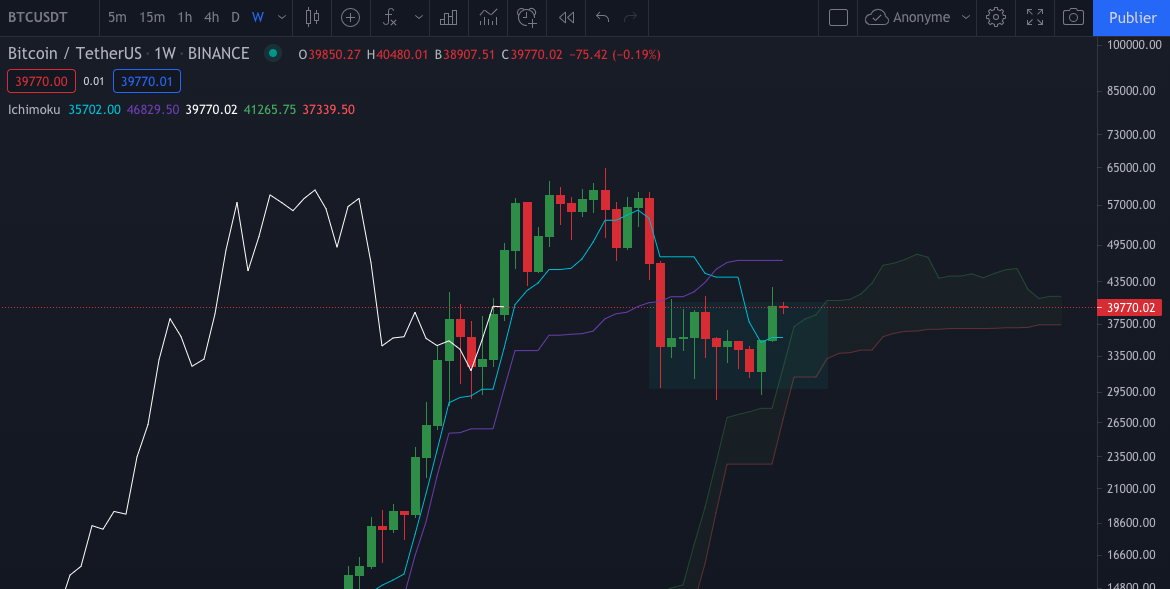Open the compare or add symbol tool
This screenshot has height=589, width=1170.
(x=350, y=17)
